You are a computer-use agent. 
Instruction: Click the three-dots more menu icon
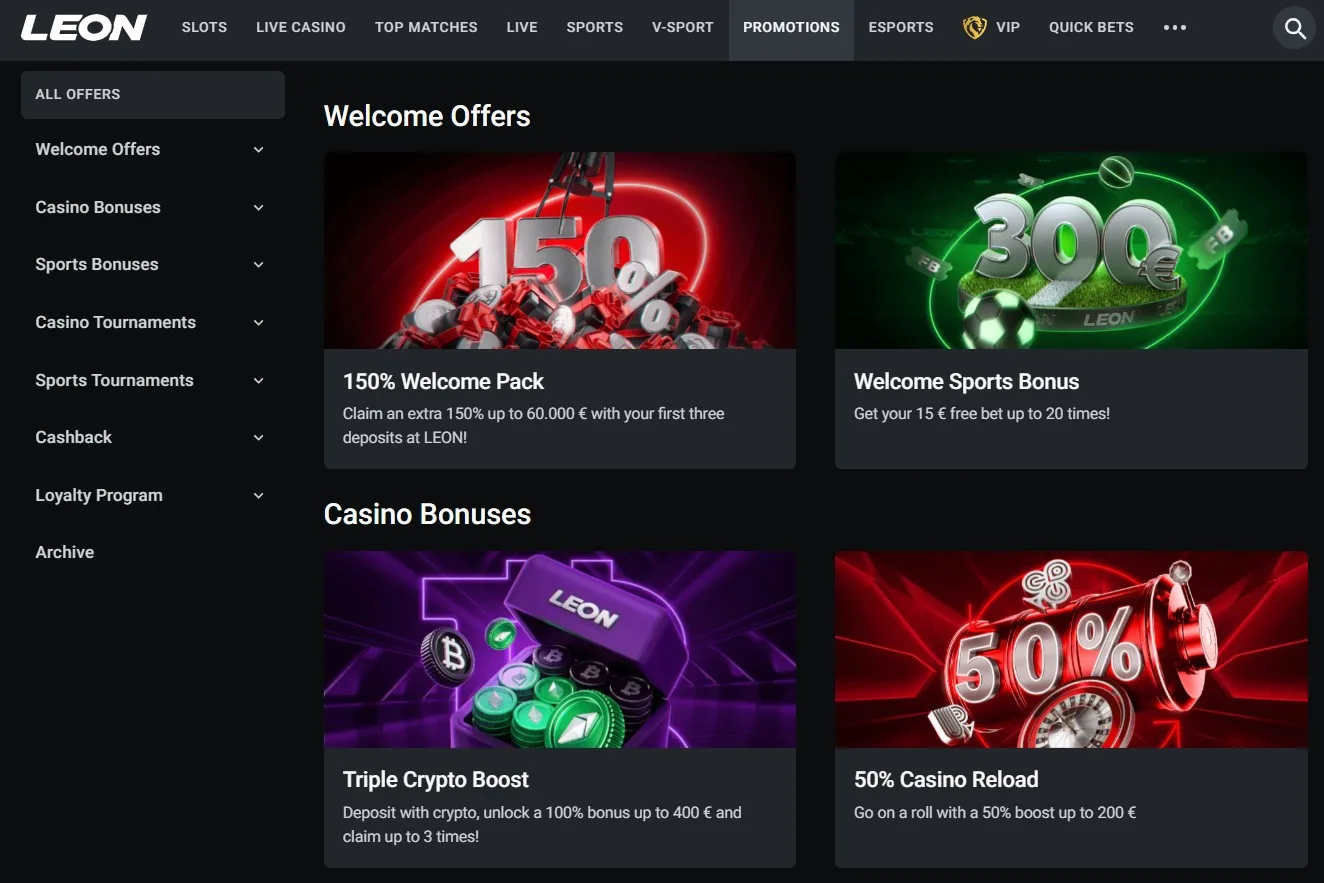(1175, 28)
